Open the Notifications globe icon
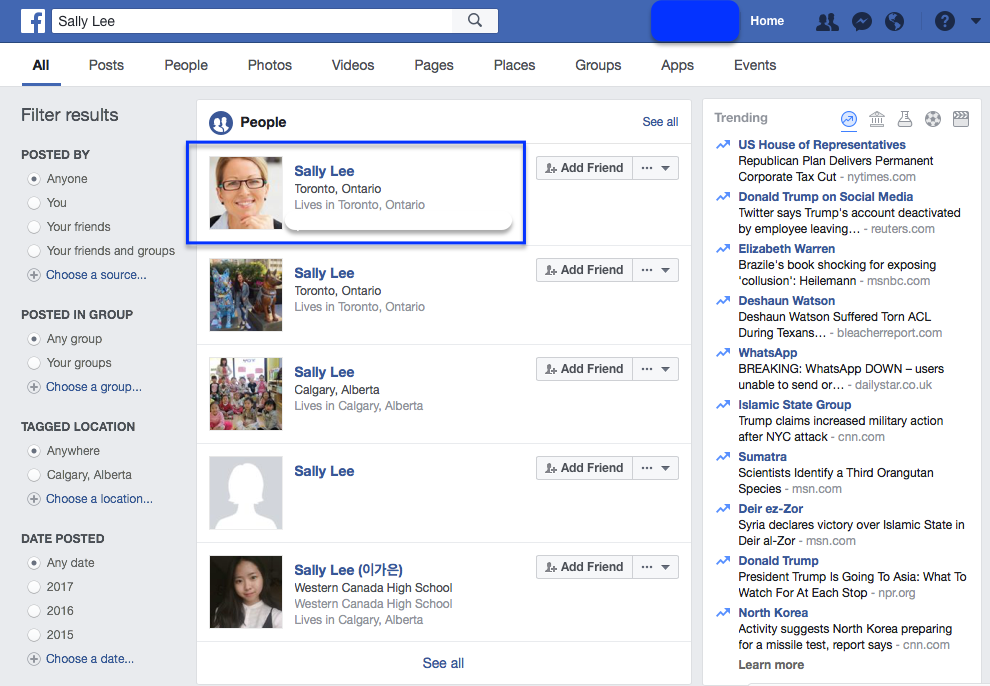 click(894, 21)
